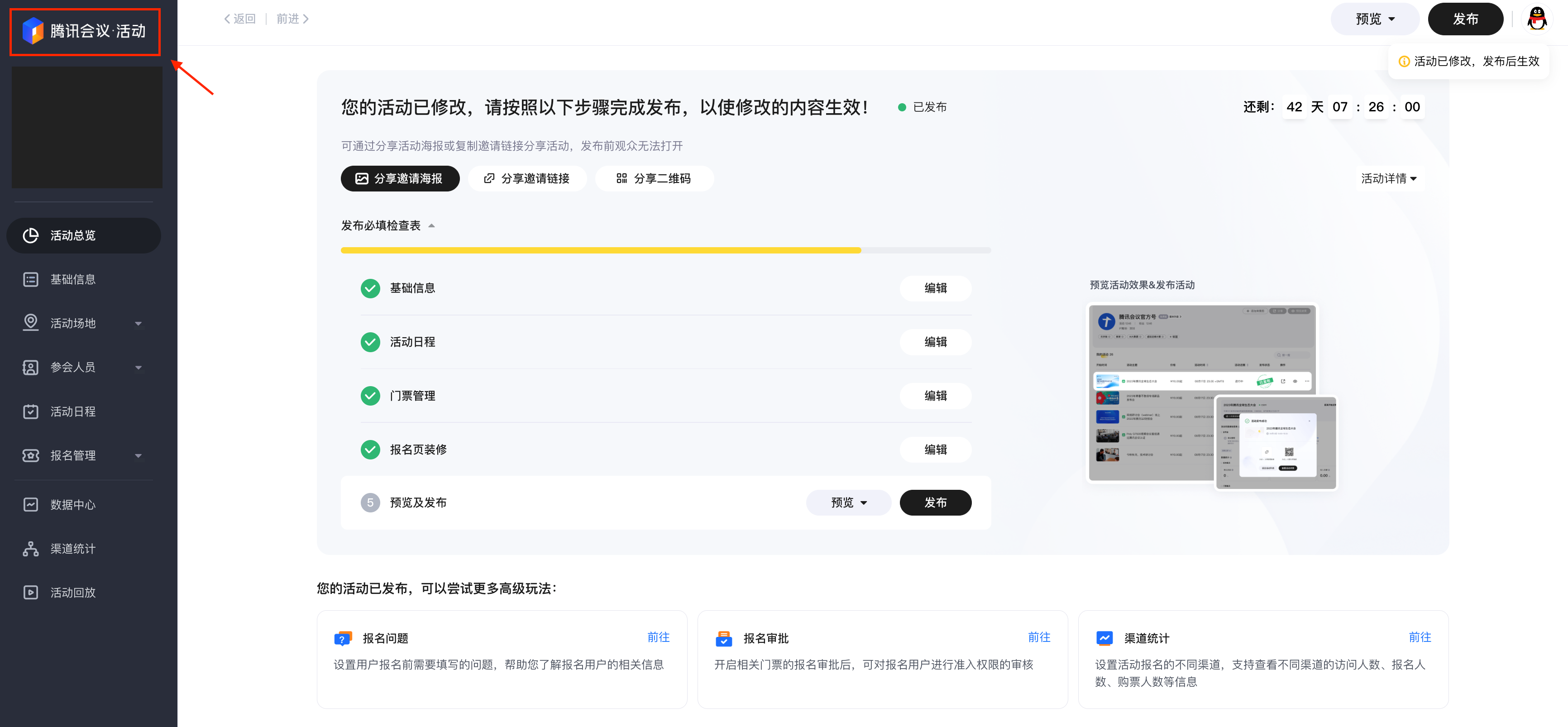Click 前往 link on 渠道统计 card
The width and height of the screenshot is (1568, 727).
[1420, 637]
